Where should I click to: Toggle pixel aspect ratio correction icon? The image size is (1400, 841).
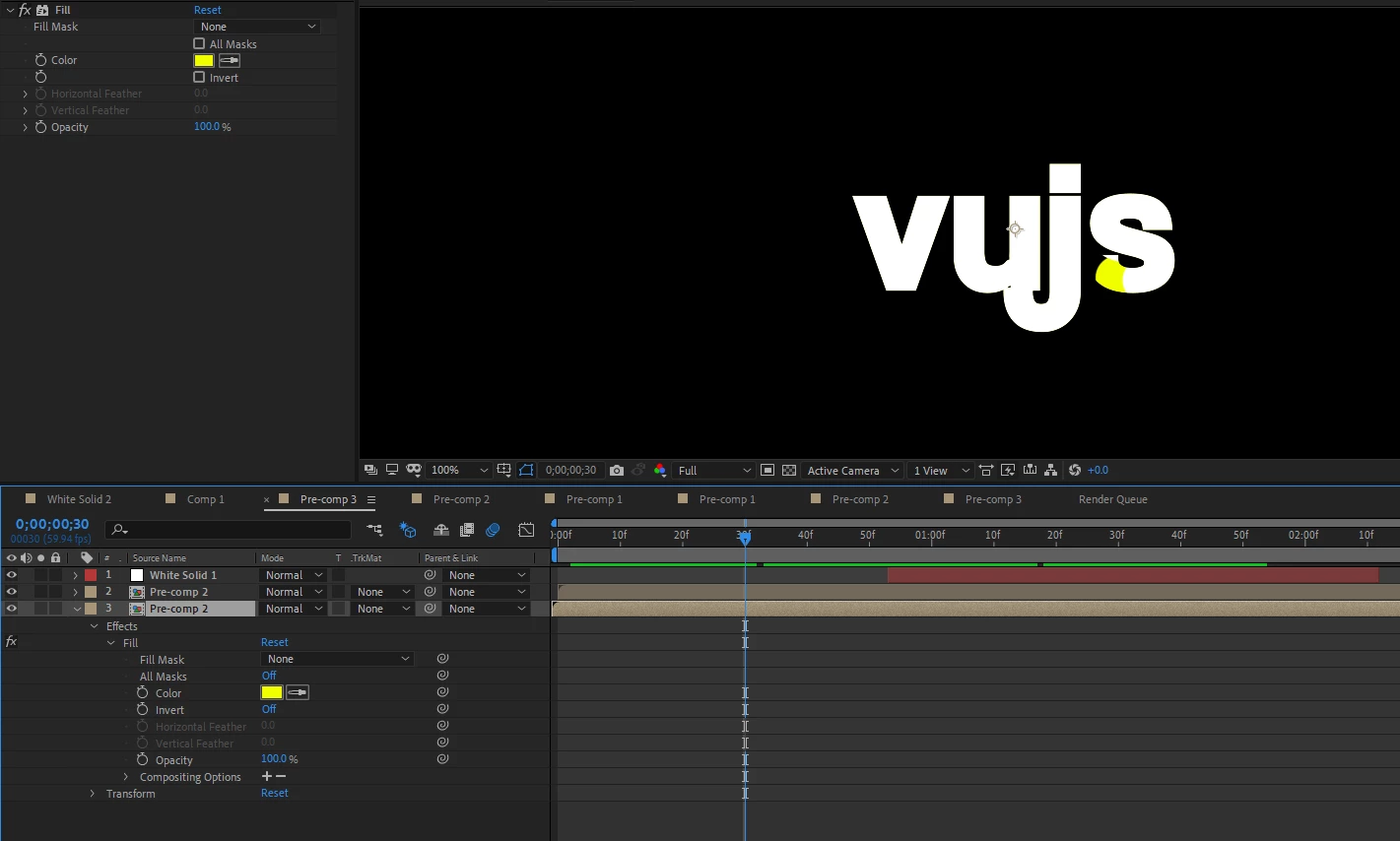(x=986, y=470)
